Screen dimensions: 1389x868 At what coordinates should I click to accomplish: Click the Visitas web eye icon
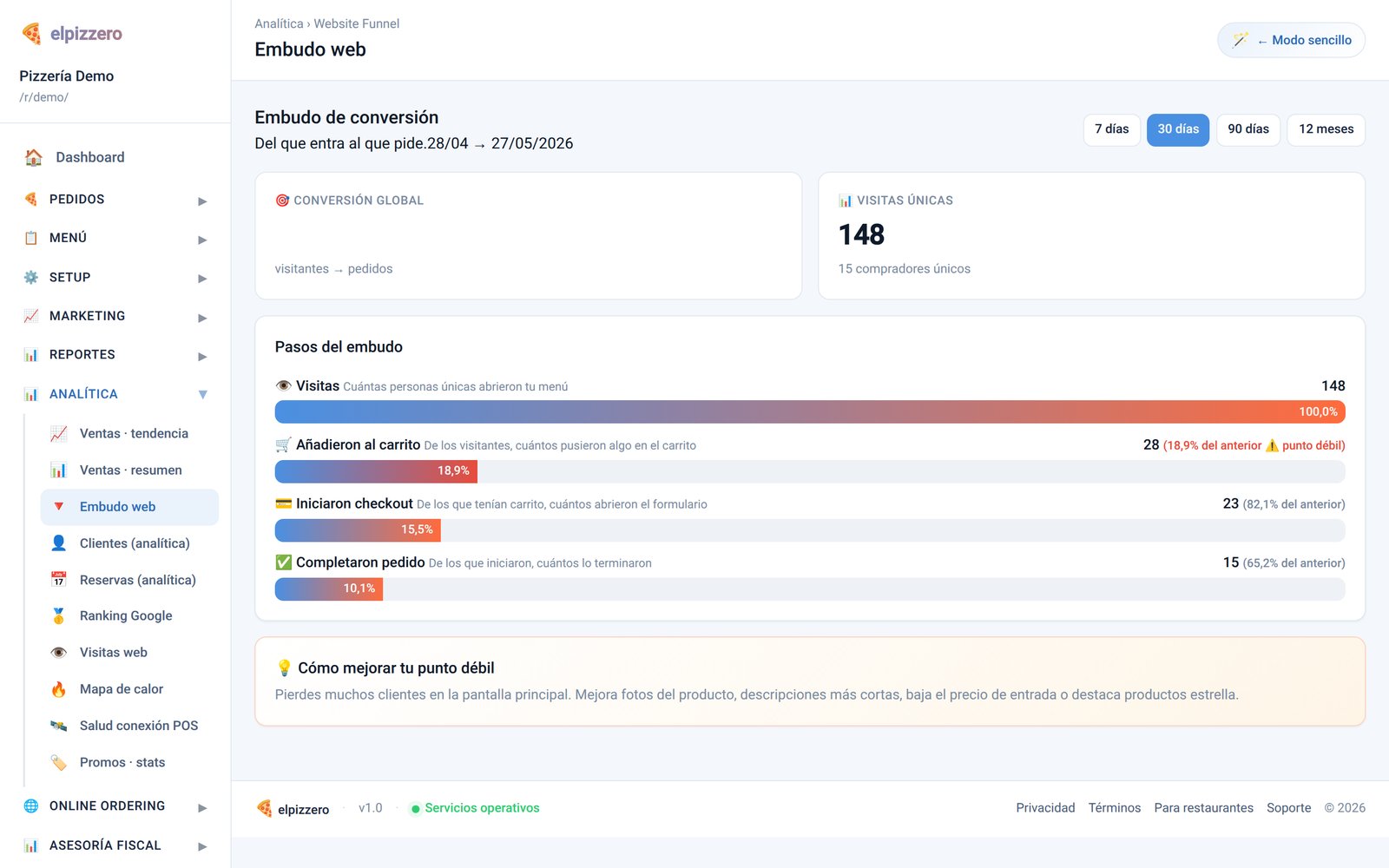pos(58,652)
